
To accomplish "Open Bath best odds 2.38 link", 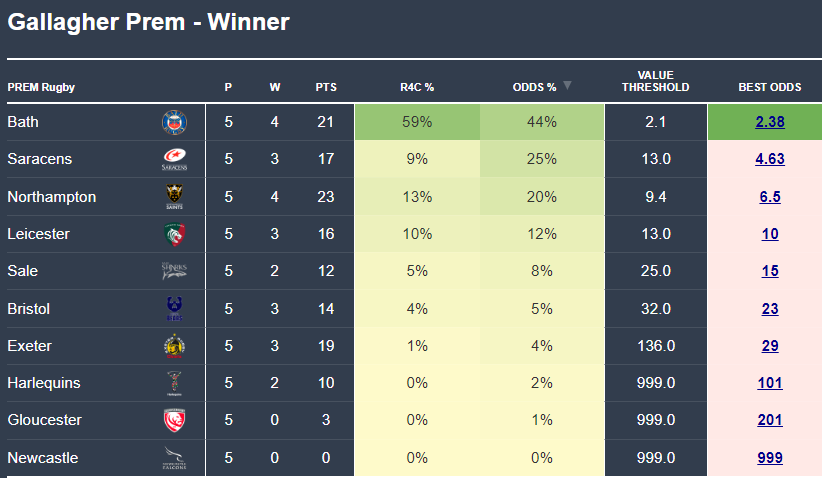I will 769,122.
